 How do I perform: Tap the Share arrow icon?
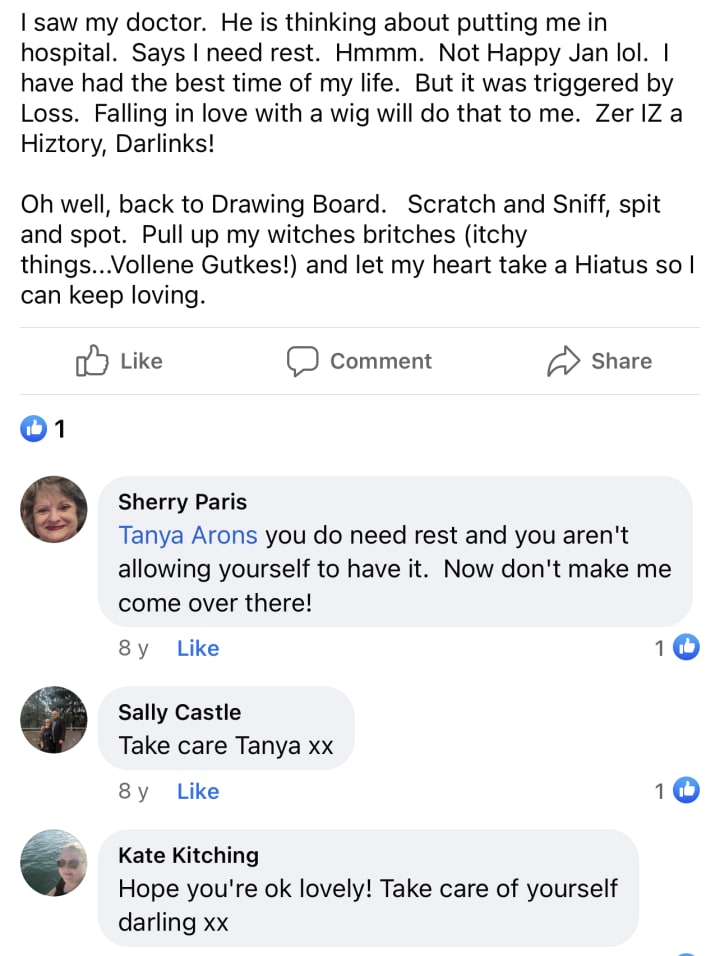click(564, 361)
